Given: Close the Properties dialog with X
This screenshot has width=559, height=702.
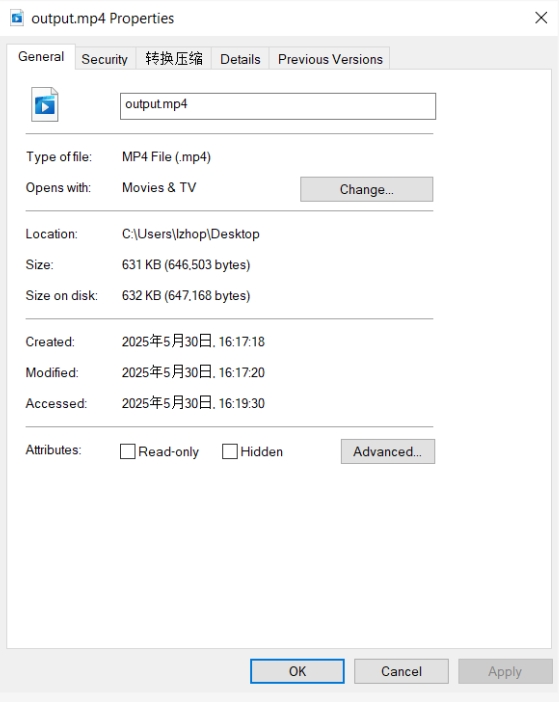Looking at the screenshot, I should click(541, 18).
